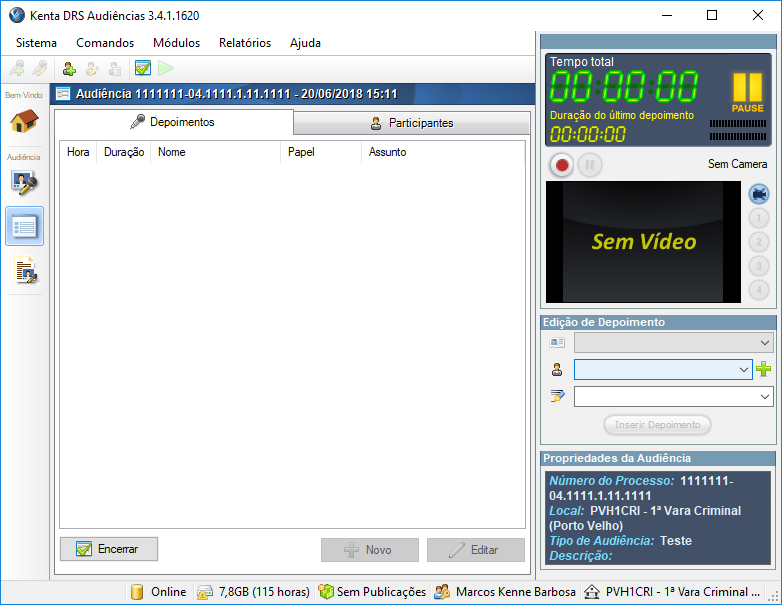
Task: Click the round pause button beside record
Action: [x=590, y=165]
